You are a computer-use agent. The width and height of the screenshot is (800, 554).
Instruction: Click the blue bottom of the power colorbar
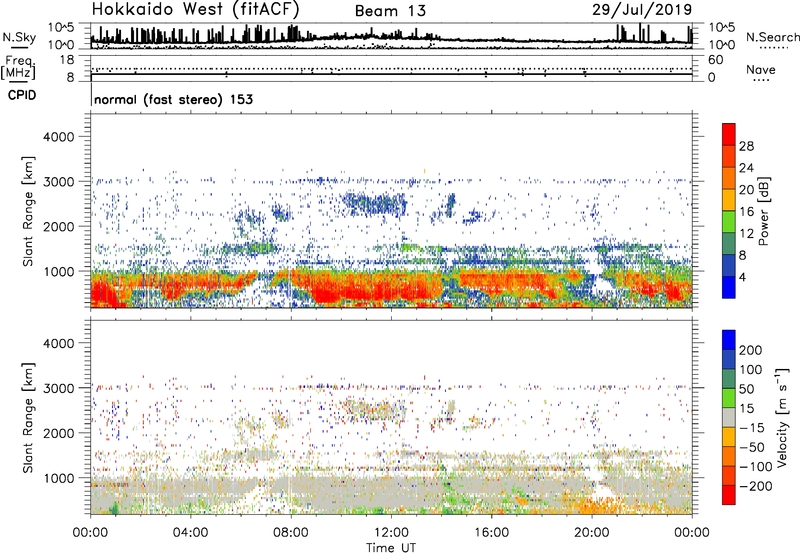729,287
